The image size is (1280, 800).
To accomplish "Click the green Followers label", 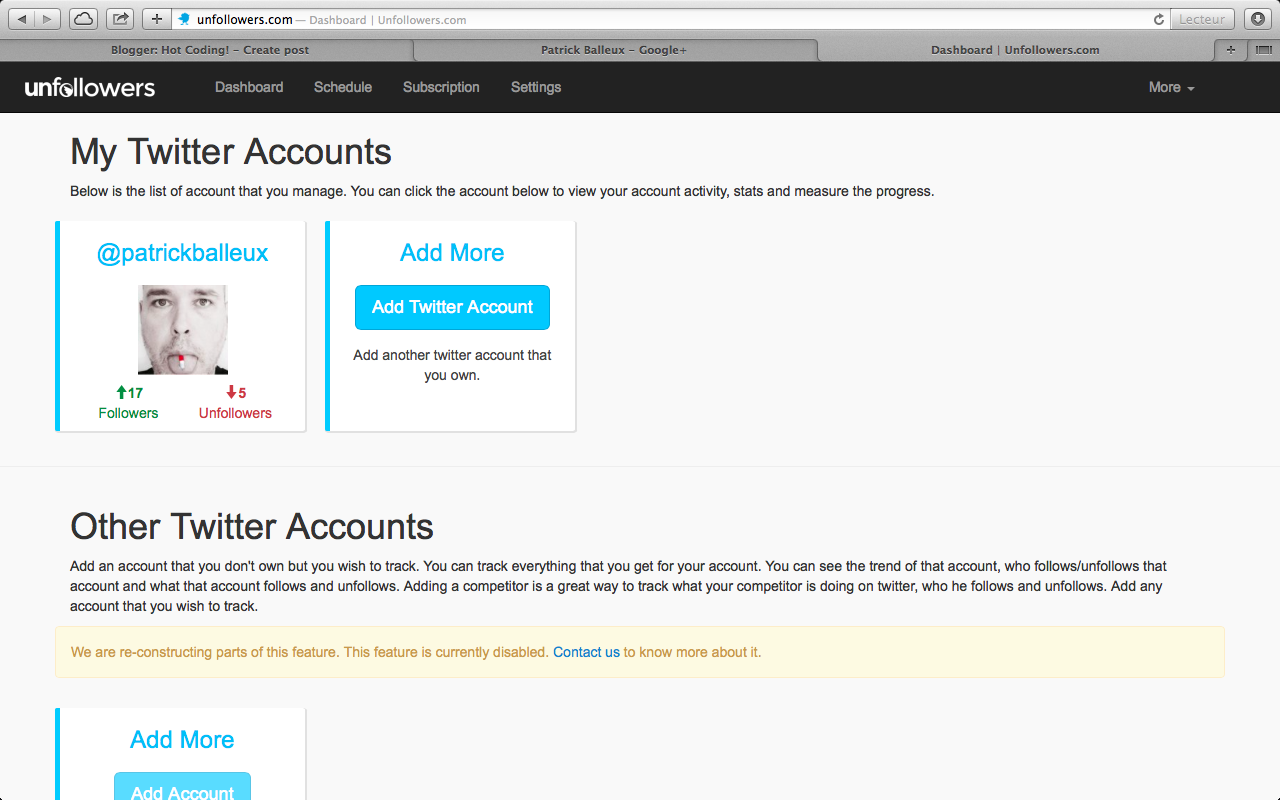I will pos(128,413).
